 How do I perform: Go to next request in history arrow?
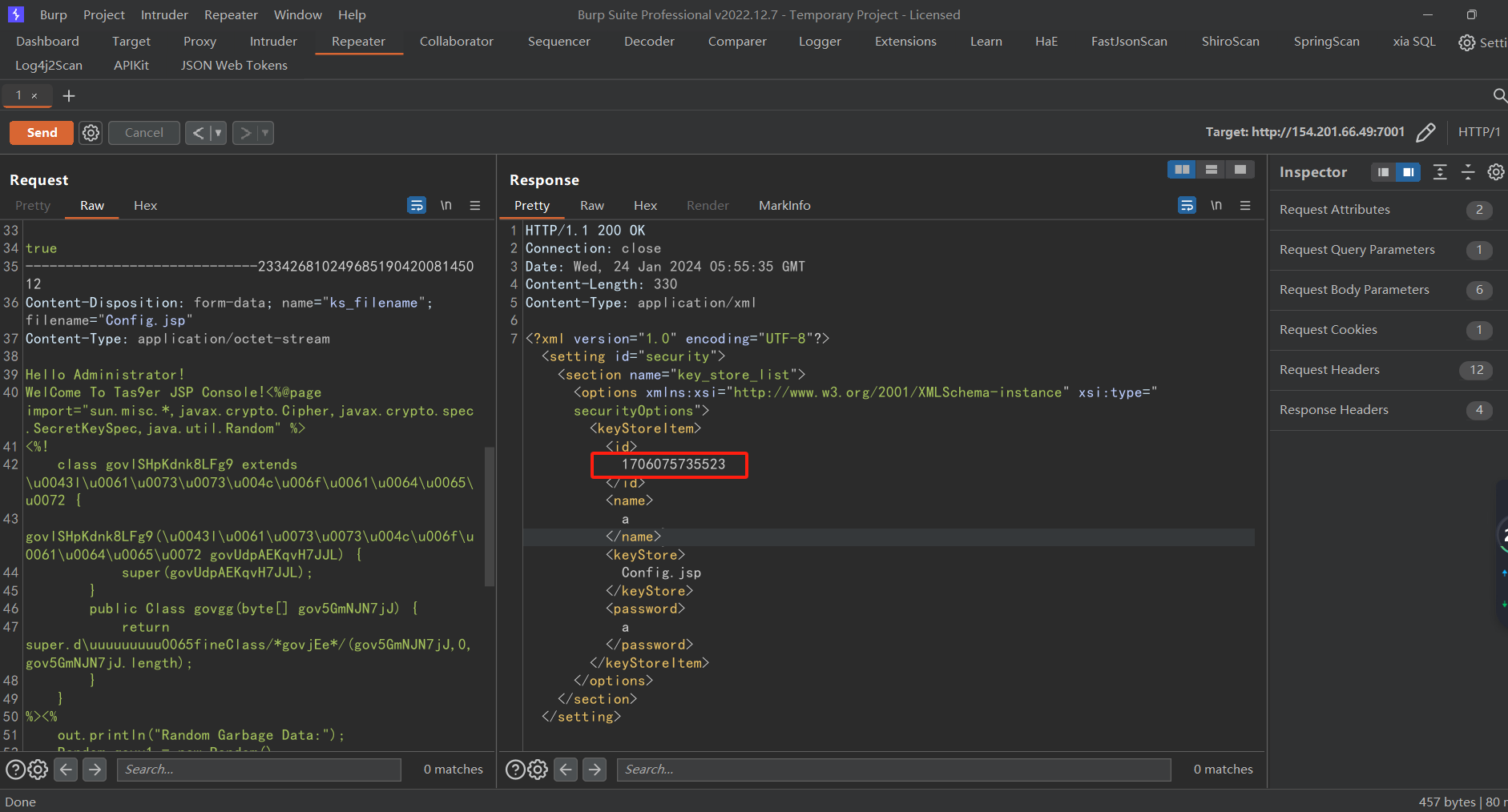tap(245, 133)
